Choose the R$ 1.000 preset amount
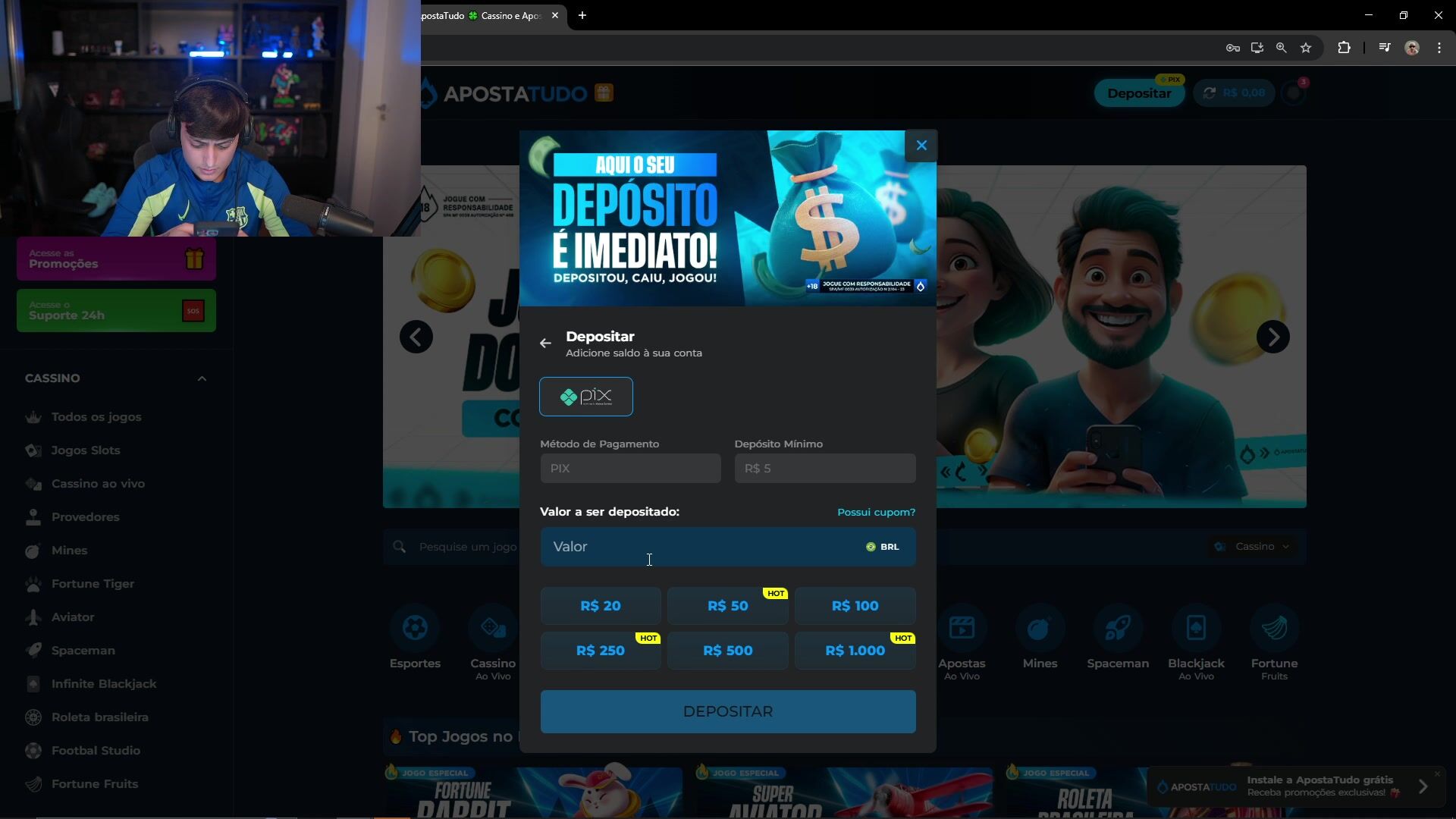This screenshot has height=819, width=1456. coord(855,651)
